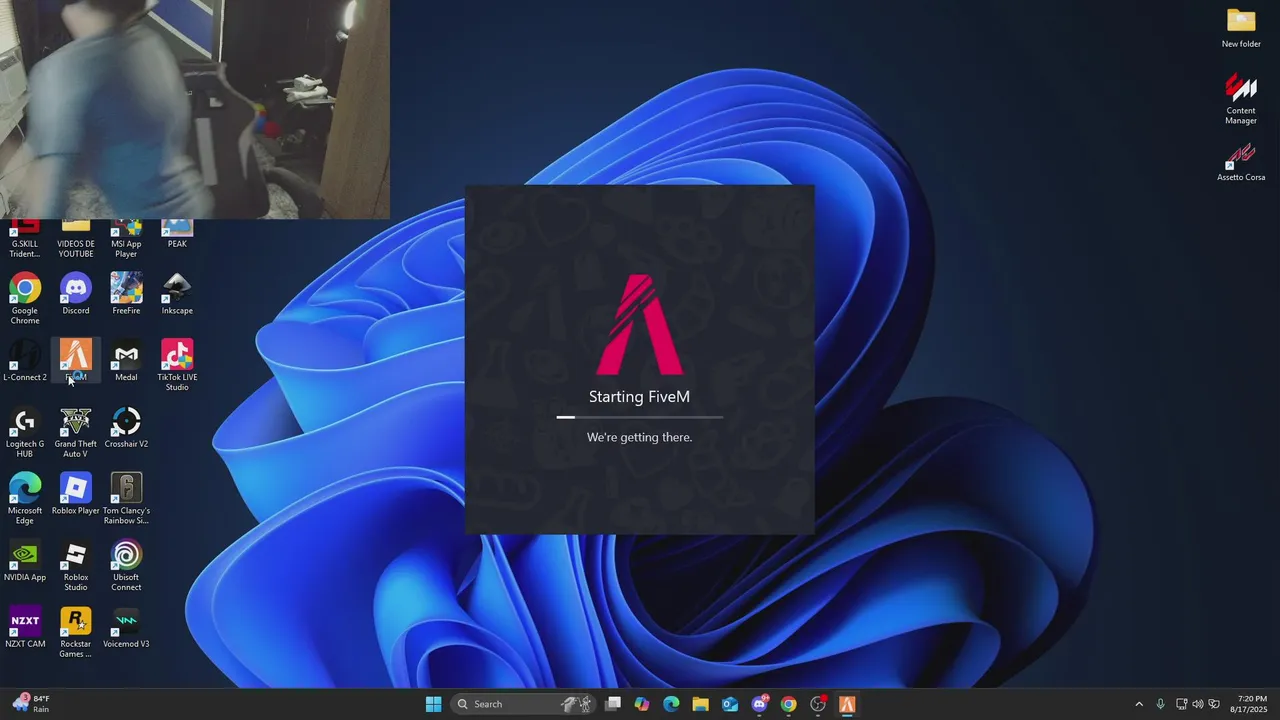Open the Logitech G HUB shortcut

25,432
